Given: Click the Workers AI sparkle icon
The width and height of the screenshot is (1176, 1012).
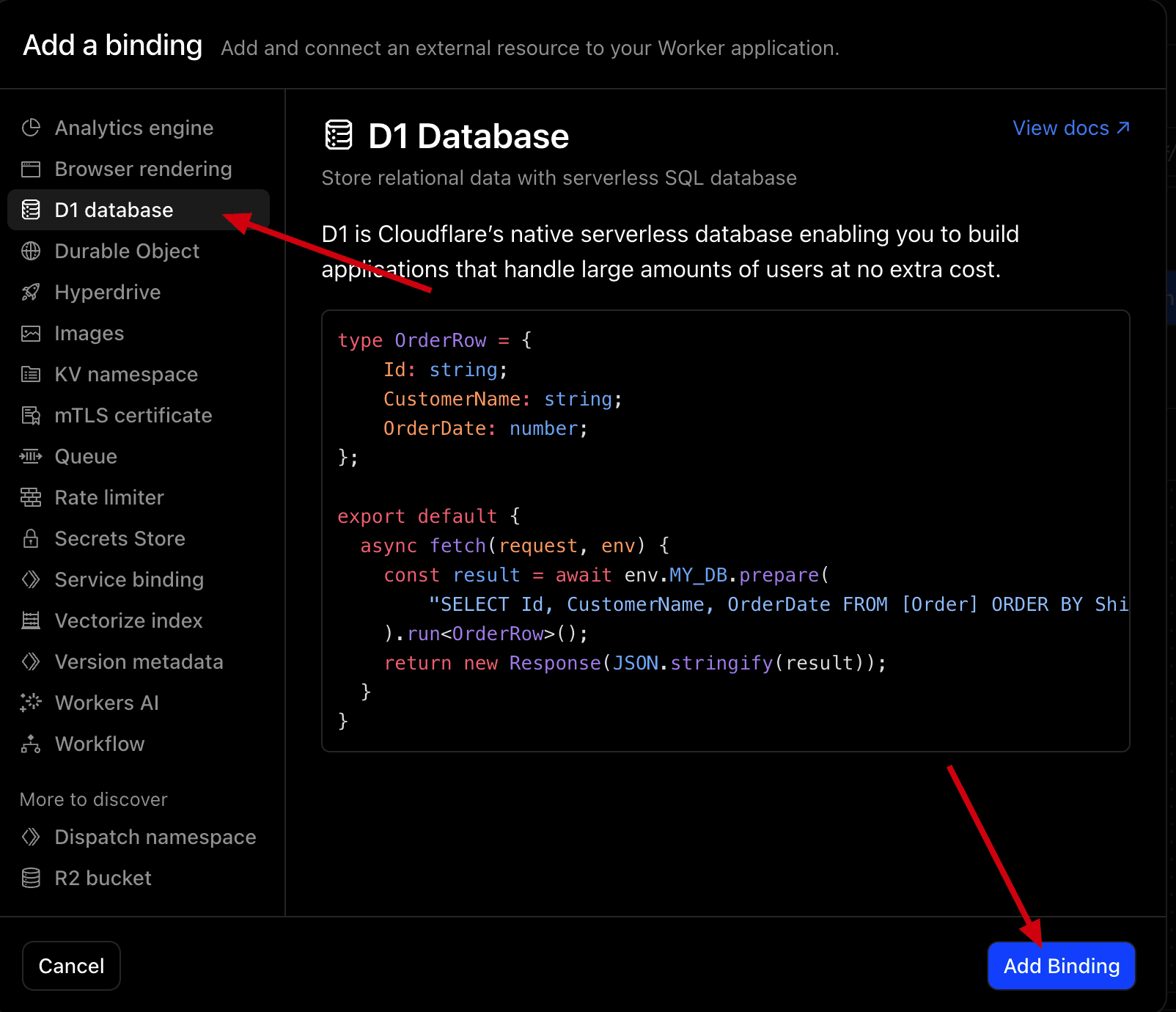Looking at the screenshot, I should click(x=31, y=703).
